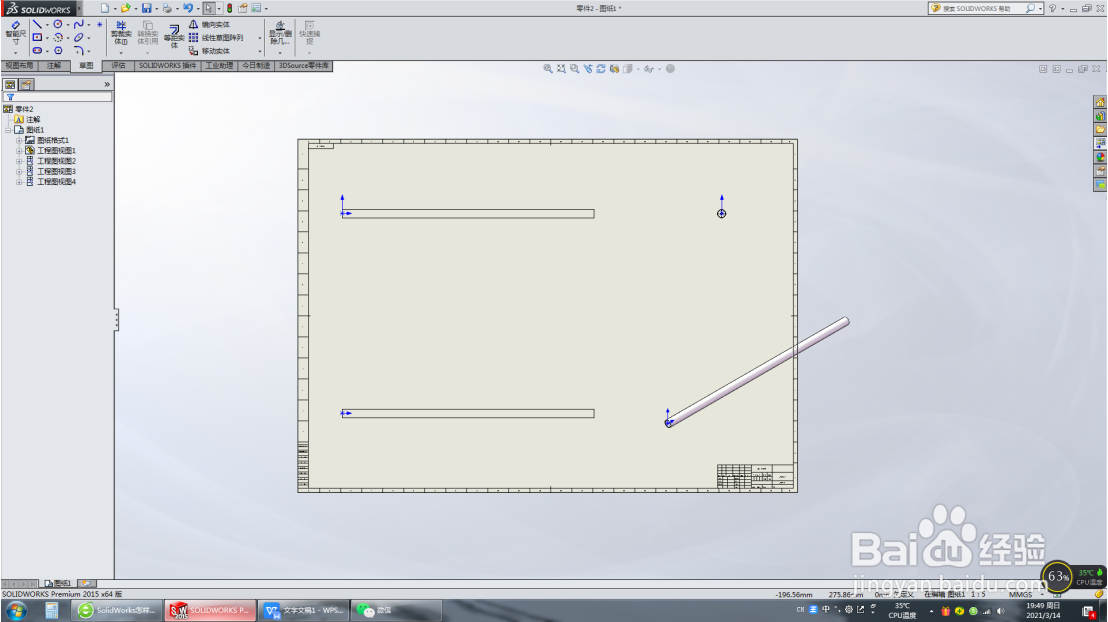Select the Smart Dimension (智能尺寸) tool

16,34
